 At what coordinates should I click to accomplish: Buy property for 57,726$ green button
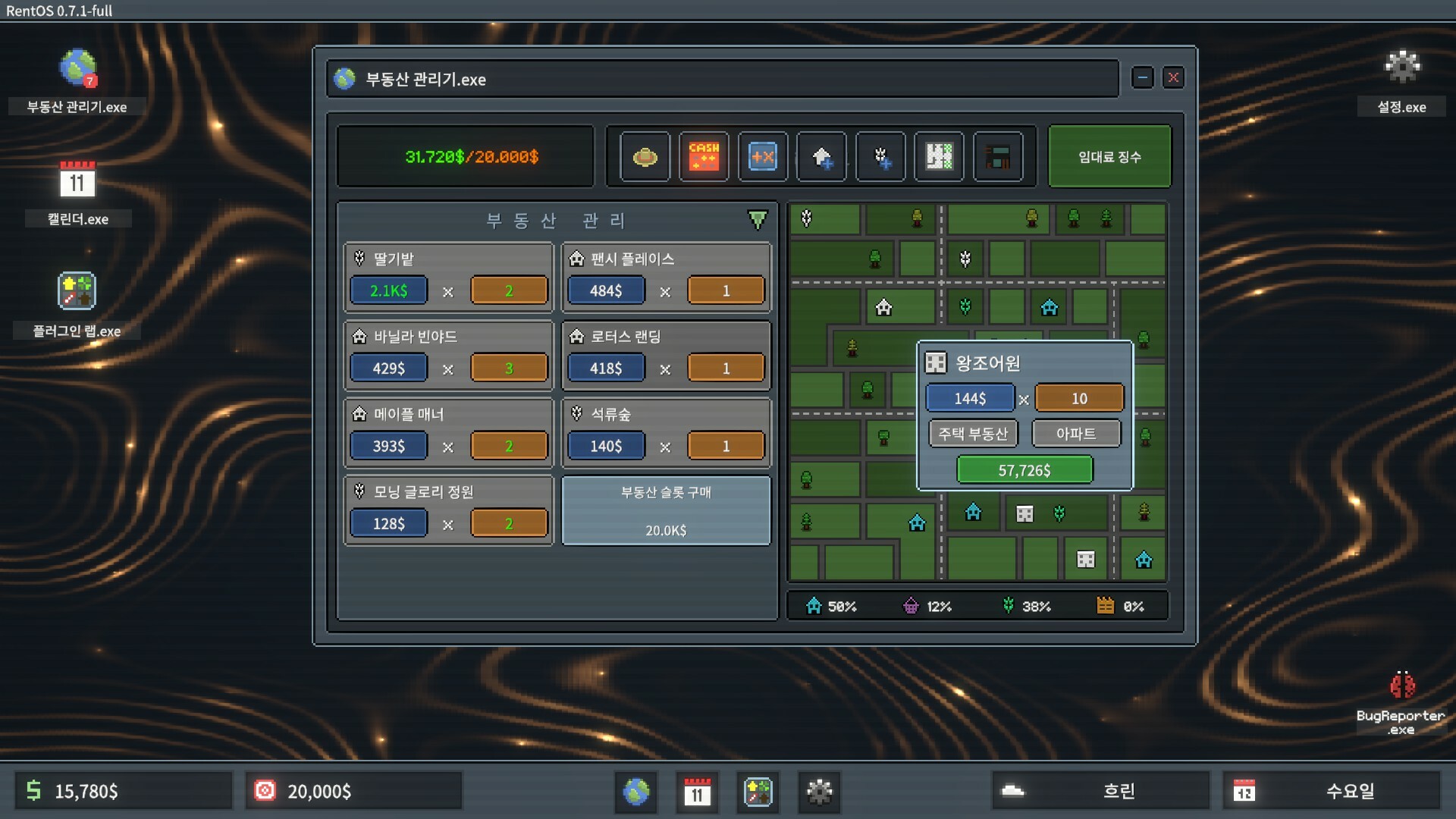[x=1024, y=470]
